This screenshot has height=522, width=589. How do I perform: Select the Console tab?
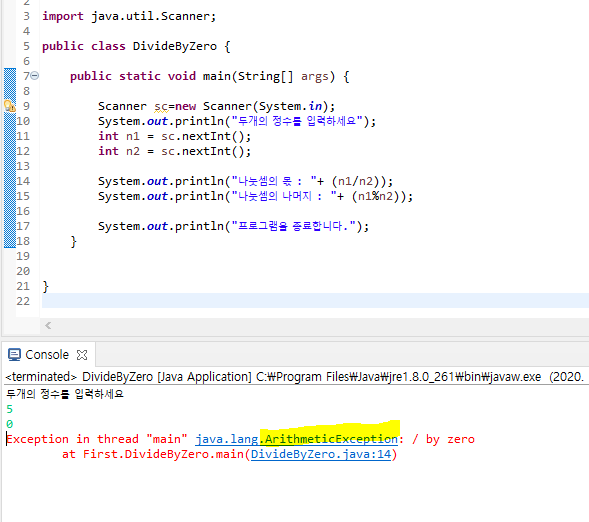tap(47, 355)
